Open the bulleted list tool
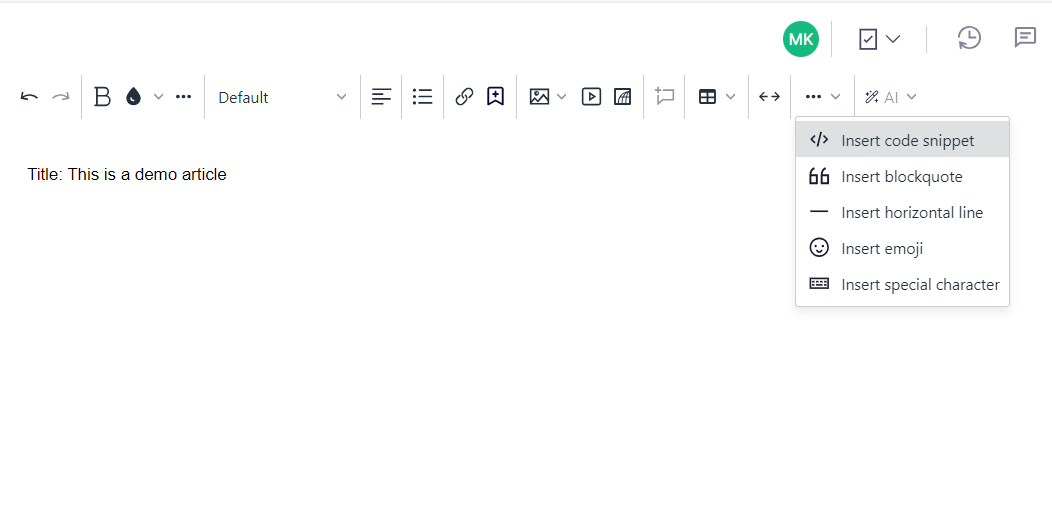1052x526 pixels. point(422,97)
